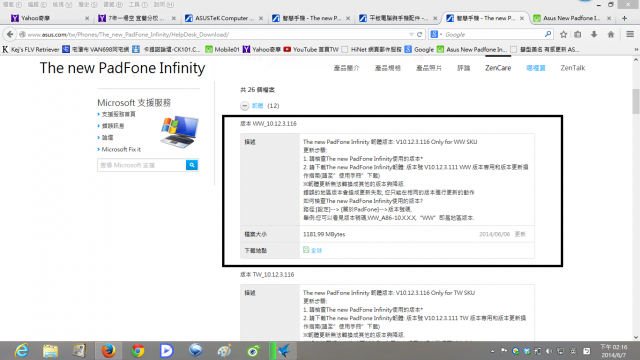
Task: Open the paint palette taskbar icon
Action: point(224,351)
